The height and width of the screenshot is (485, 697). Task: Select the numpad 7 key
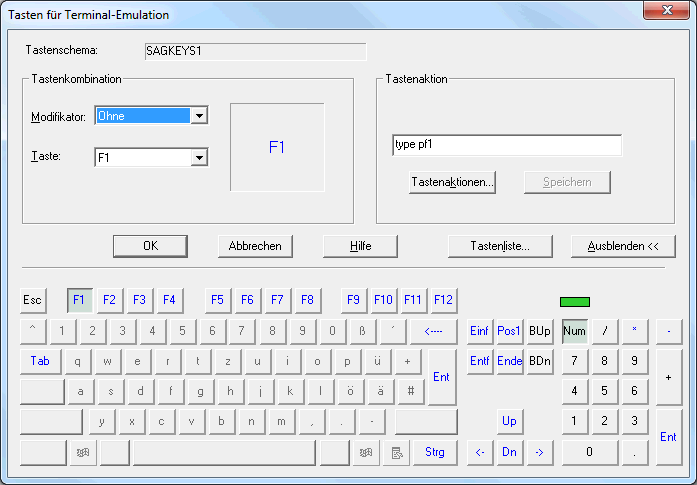pos(575,361)
